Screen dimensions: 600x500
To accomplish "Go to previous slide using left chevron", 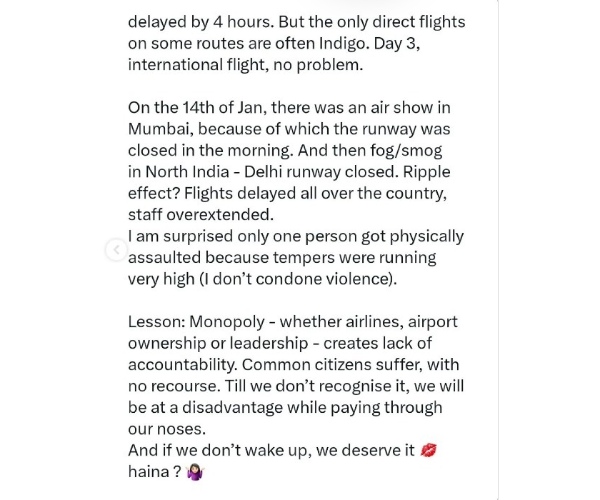I will pos(116,250).
